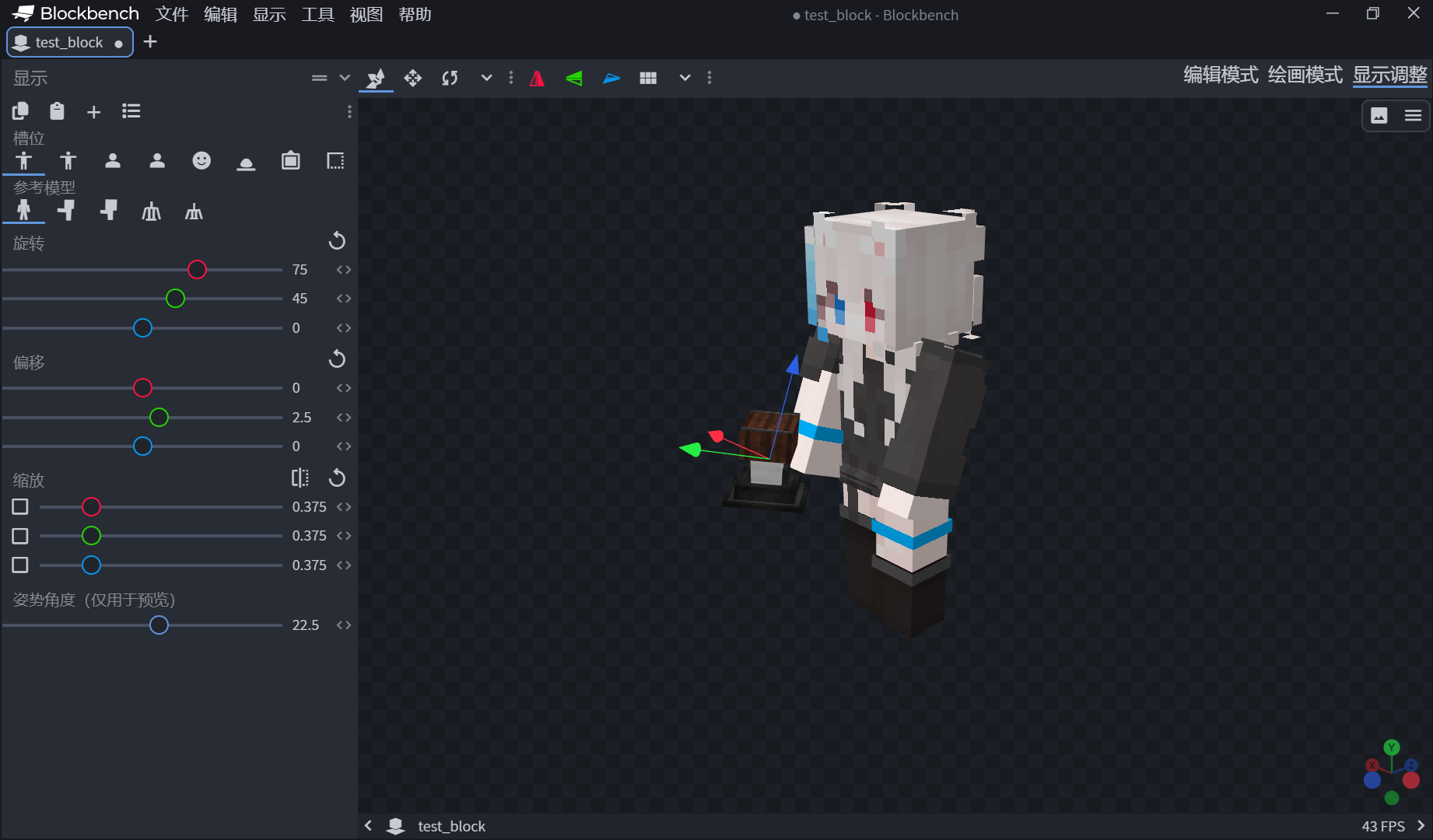
Task: Select the third-person right hand slot
Action: (23, 161)
